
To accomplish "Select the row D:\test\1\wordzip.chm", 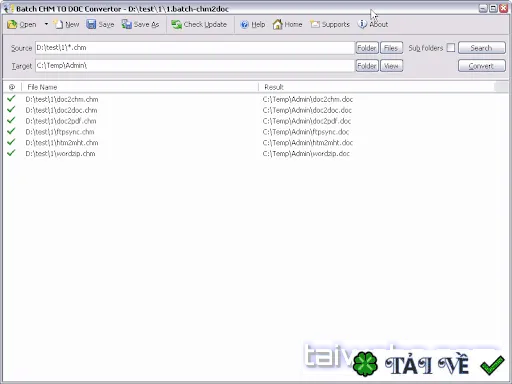I will [60, 154].
